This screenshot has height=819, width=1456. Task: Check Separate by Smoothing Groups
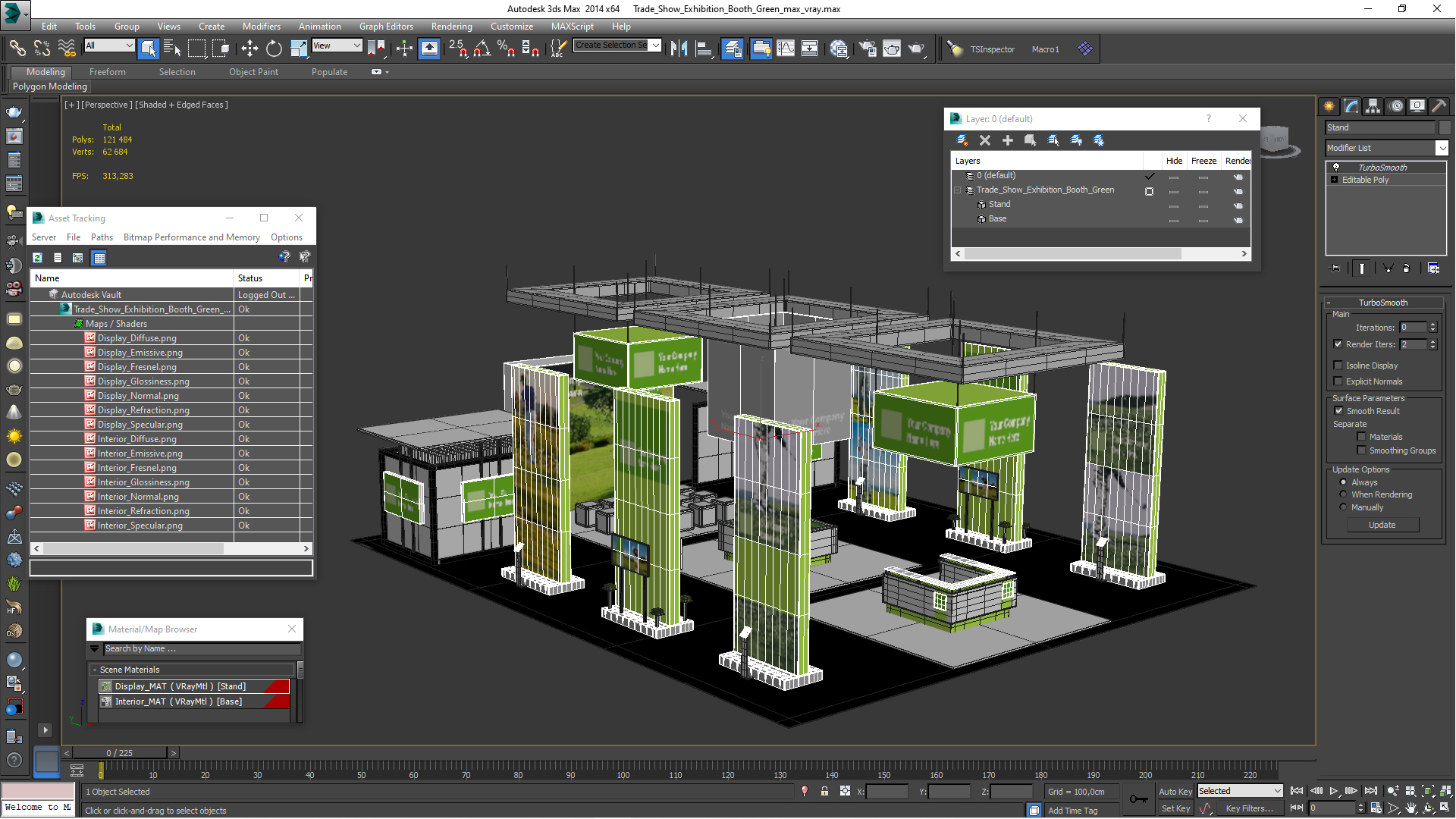pos(1362,450)
